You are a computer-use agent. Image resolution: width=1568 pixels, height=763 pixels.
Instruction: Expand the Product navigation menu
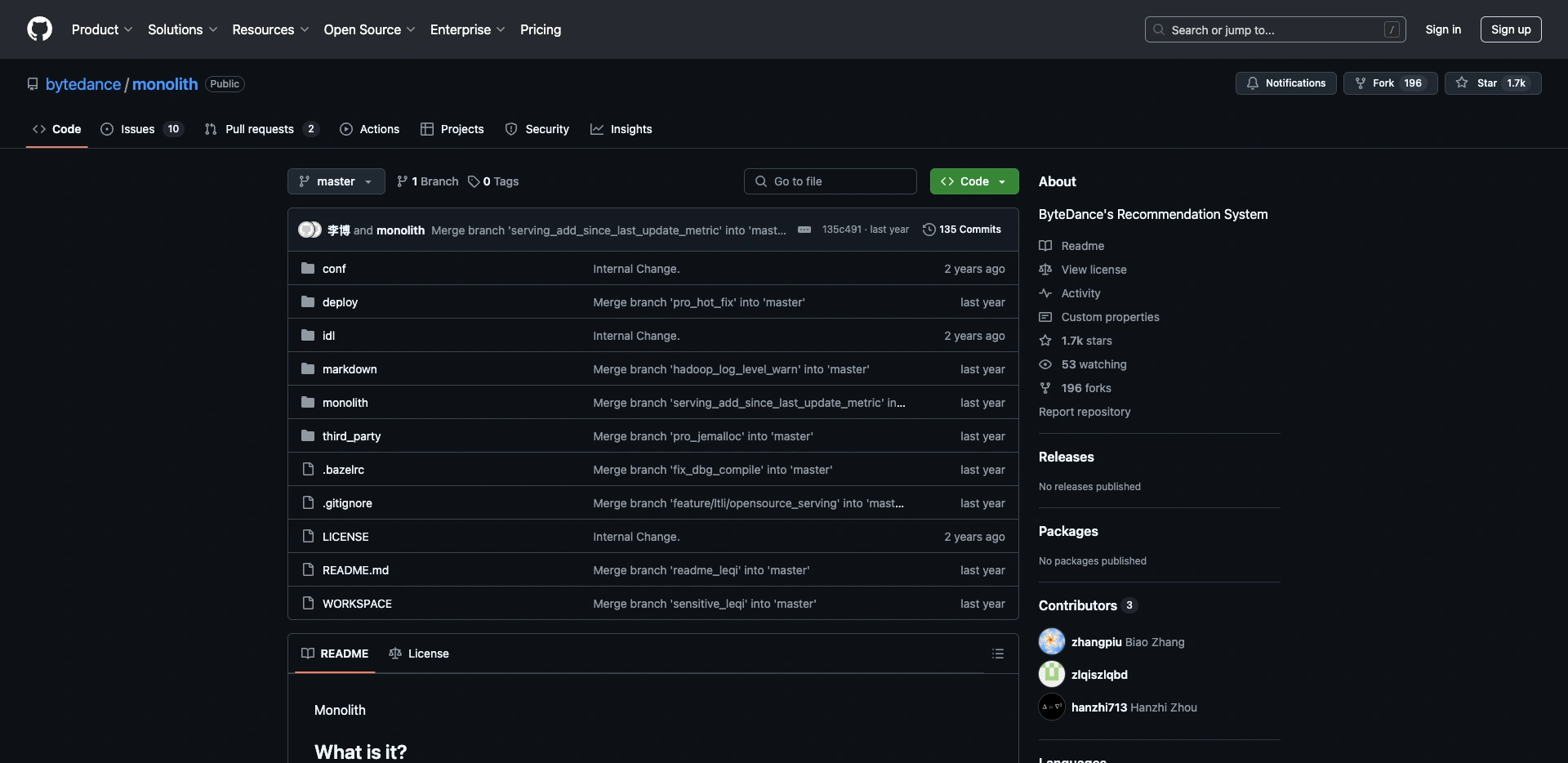101,29
